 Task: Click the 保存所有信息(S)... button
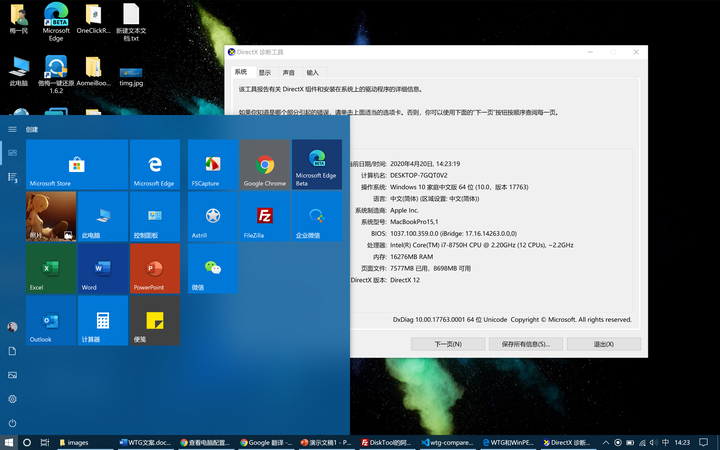(526, 344)
